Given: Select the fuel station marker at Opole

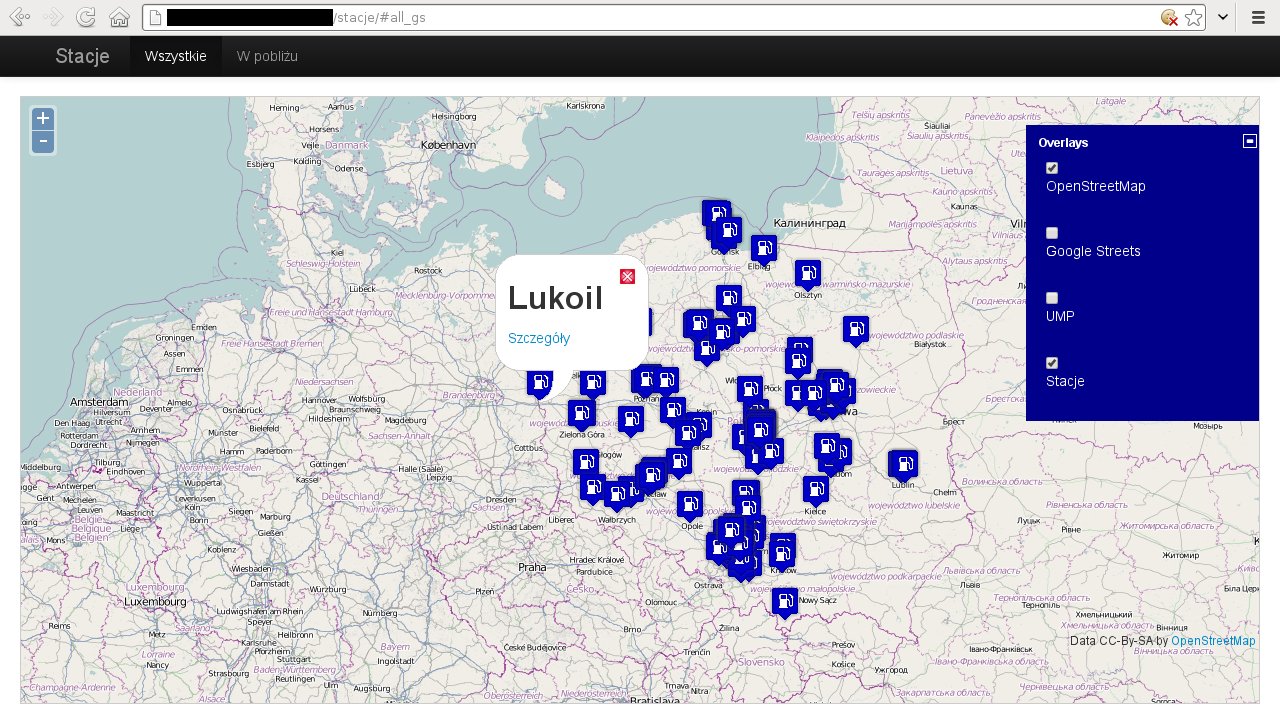Looking at the screenshot, I should tap(690, 505).
